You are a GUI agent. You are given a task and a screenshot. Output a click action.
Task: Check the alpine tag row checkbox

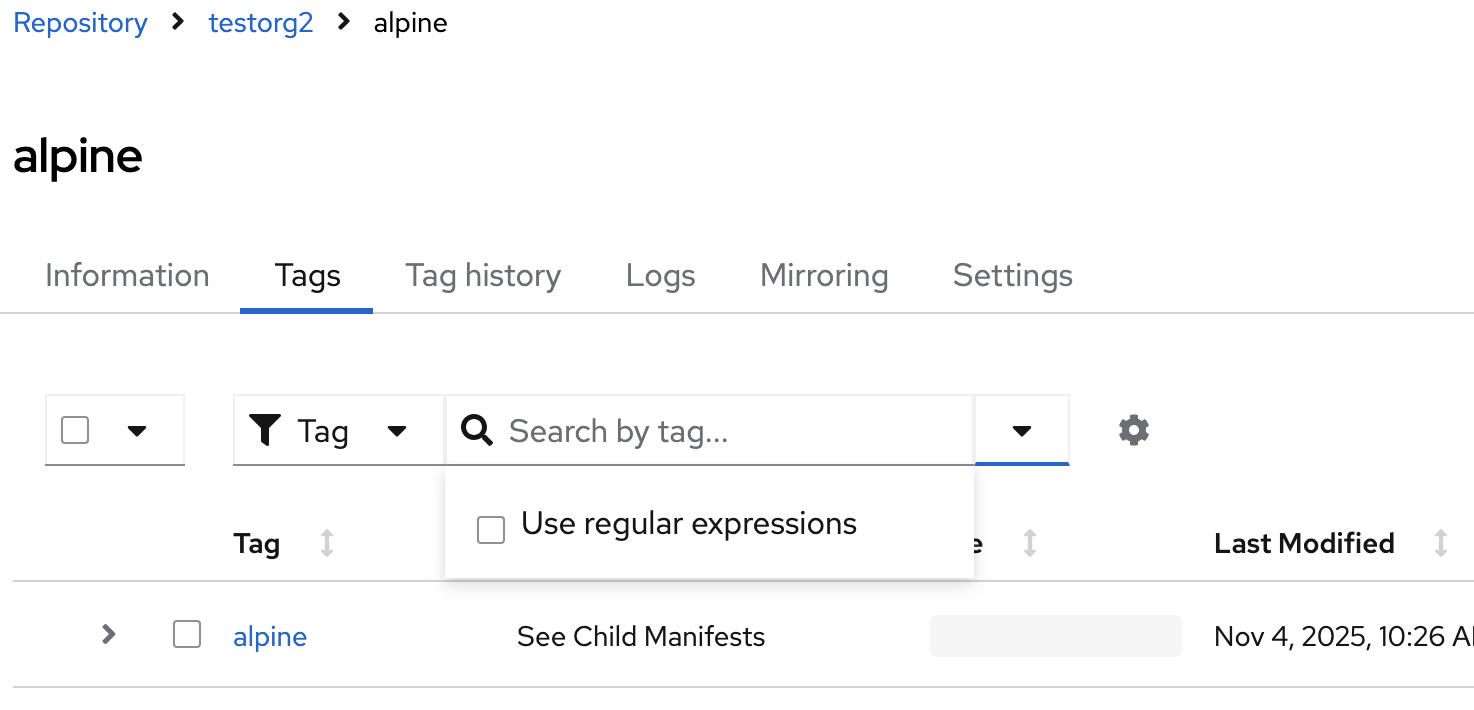coord(187,635)
